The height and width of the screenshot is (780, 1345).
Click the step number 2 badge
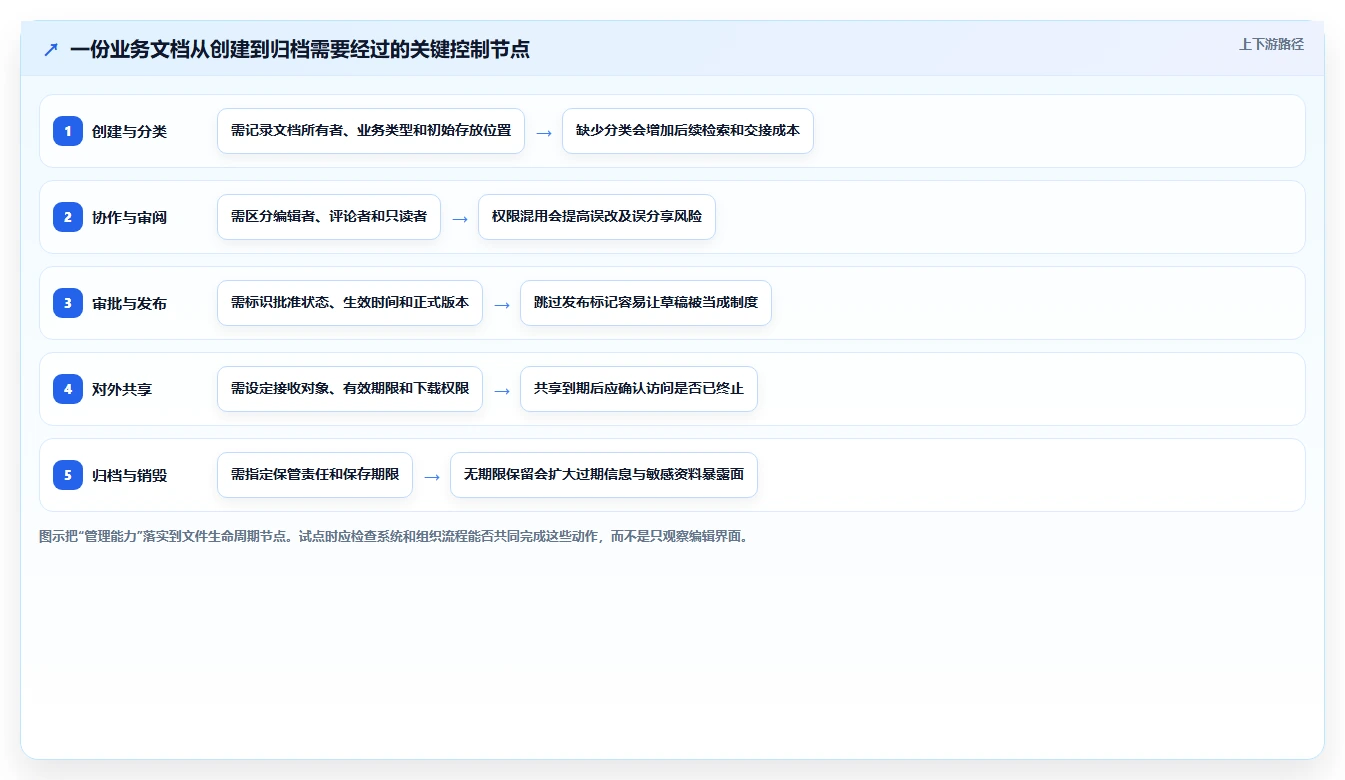(x=68, y=217)
